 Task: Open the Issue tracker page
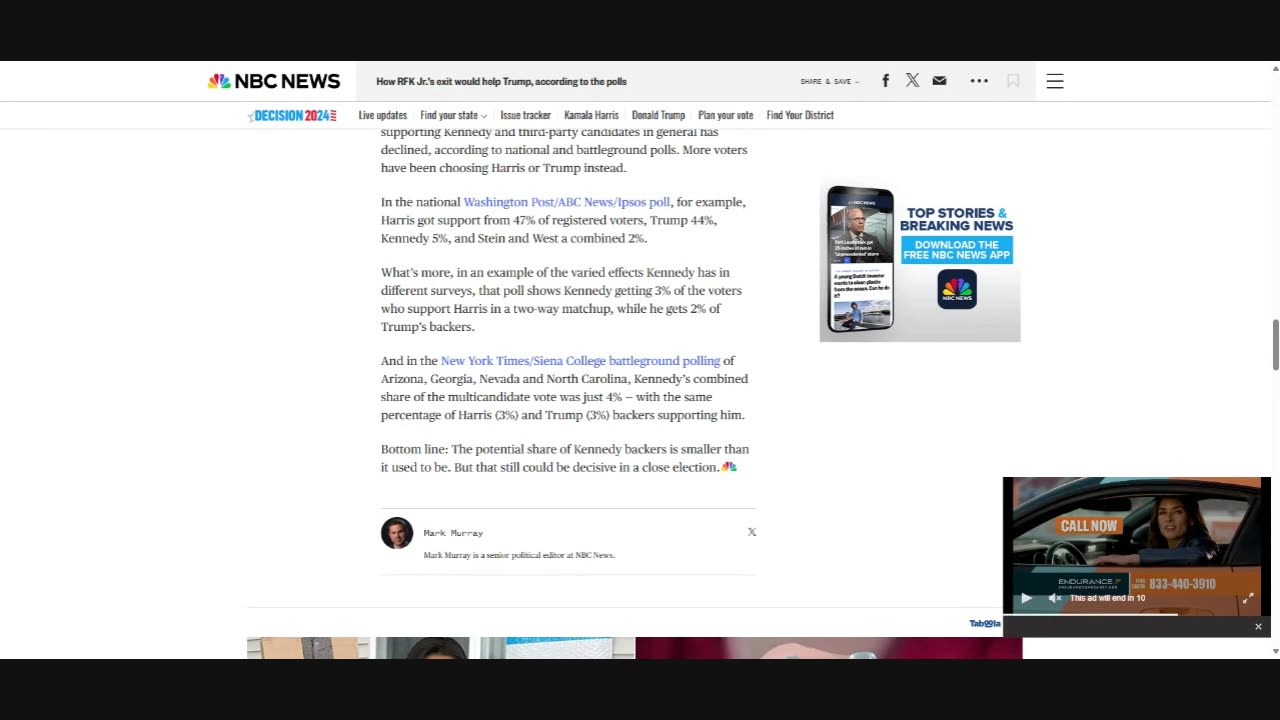(526, 115)
